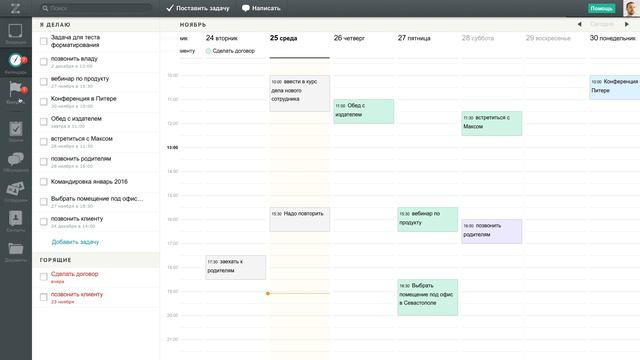This screenshot has width=640, height=360.
Task: Open the 'встретиться с Максом' calendar event
Action: pos(491,123)
